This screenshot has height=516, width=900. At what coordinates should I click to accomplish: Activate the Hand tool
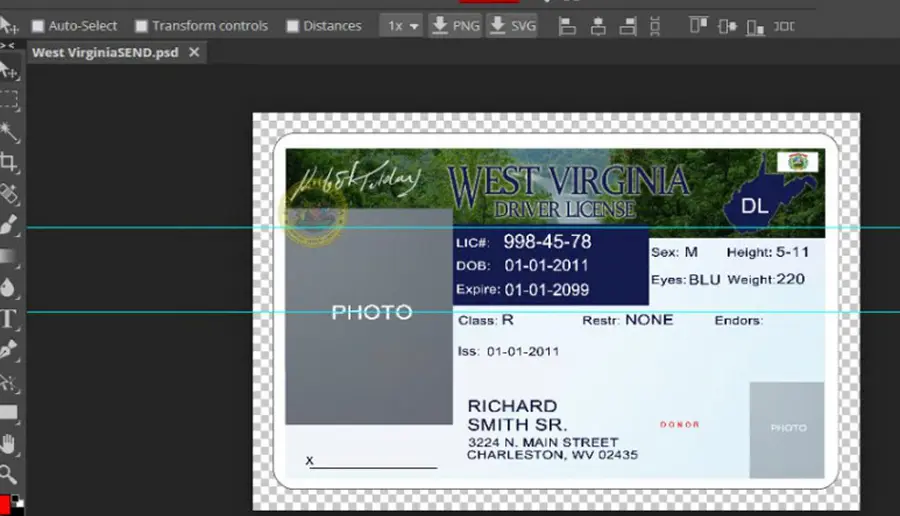click(9, 444)
